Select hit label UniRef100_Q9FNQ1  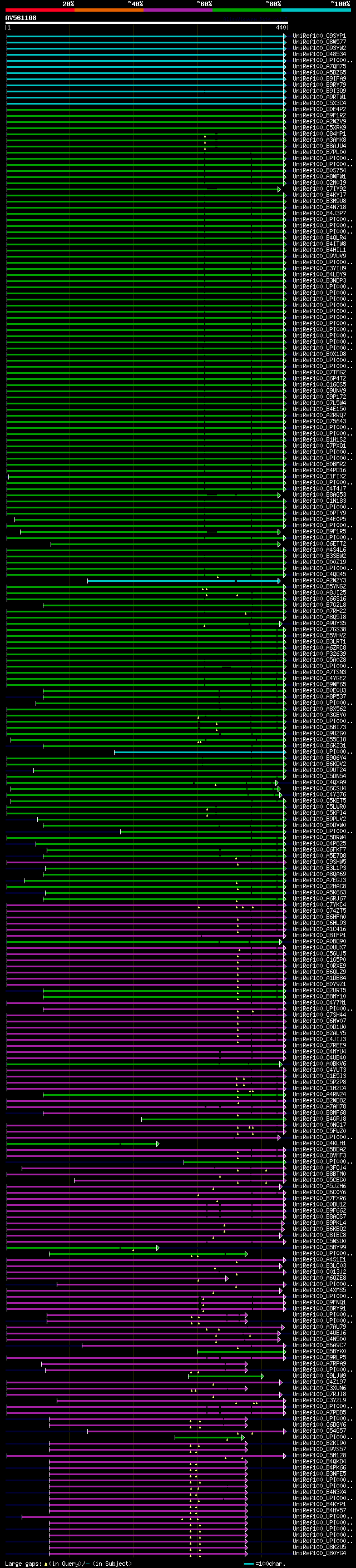pyautogui.click(x=319, y=1302)
